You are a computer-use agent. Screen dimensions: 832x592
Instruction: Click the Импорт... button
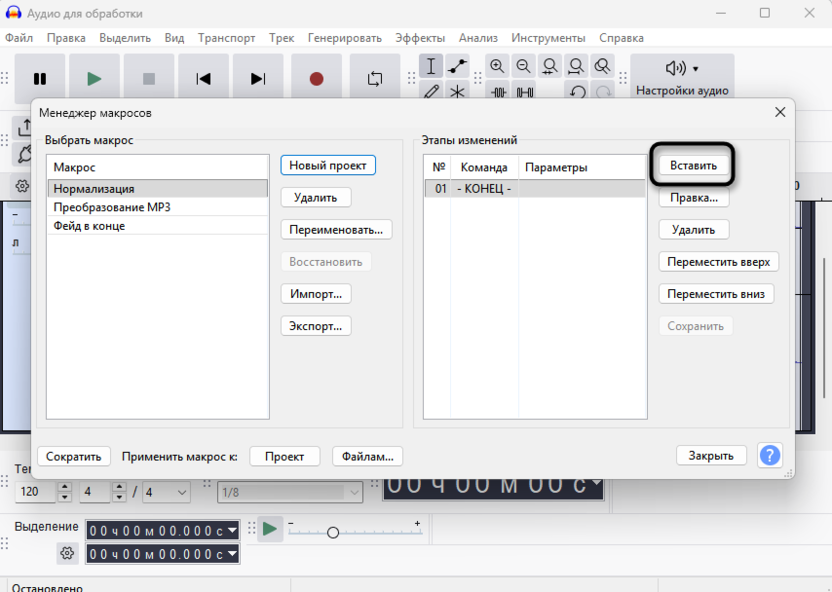(x=315, y=294)
